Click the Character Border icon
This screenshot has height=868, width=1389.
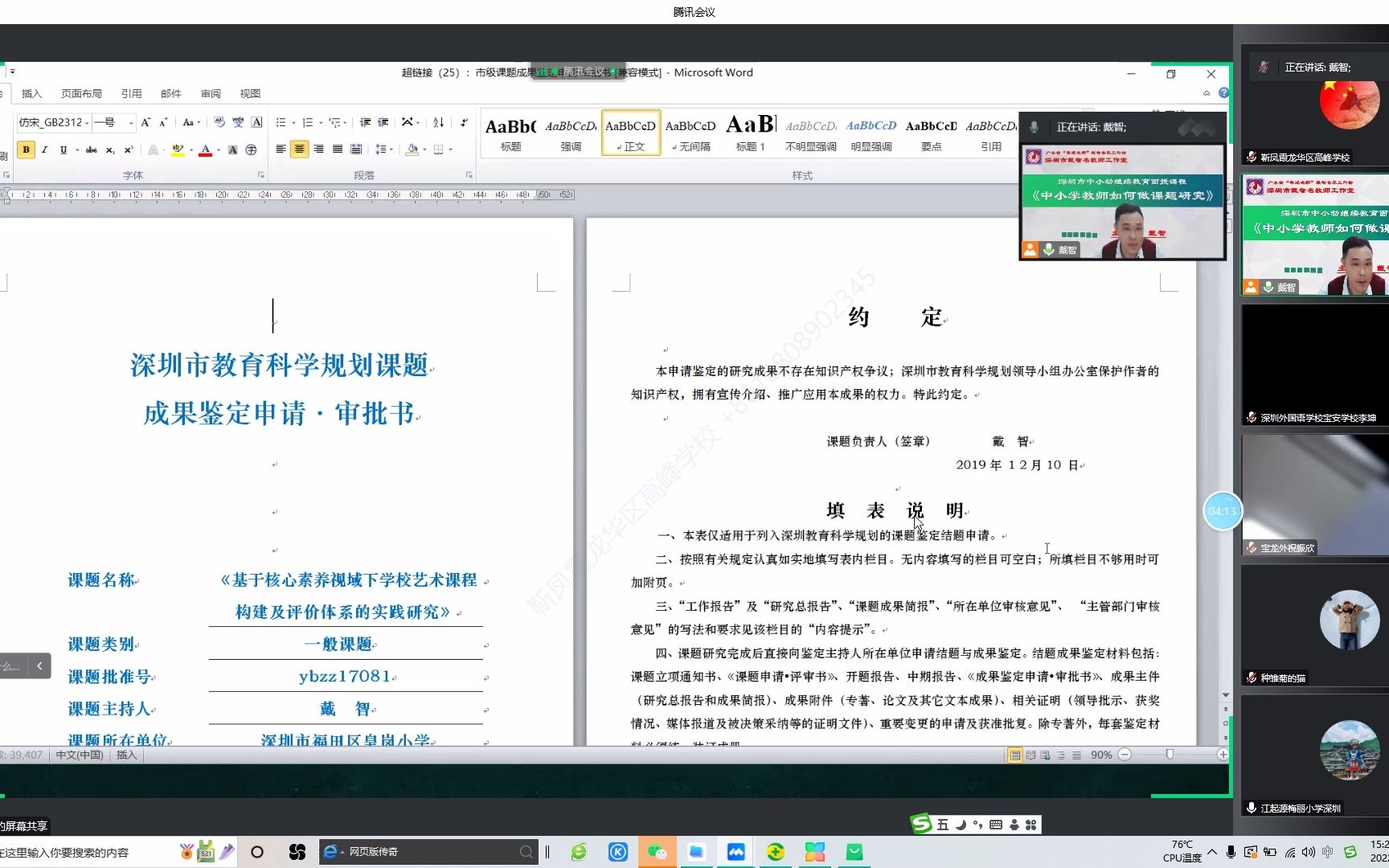tap(256, 122)
